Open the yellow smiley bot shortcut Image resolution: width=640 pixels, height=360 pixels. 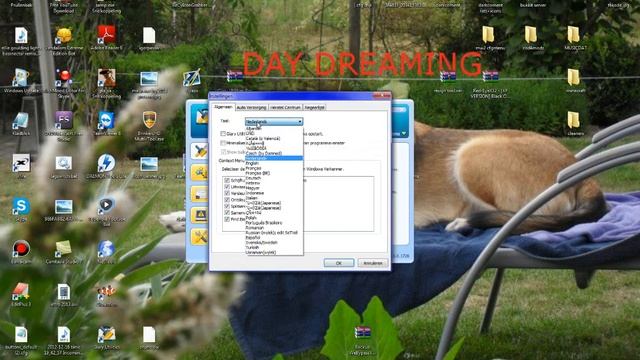(64, 36)
